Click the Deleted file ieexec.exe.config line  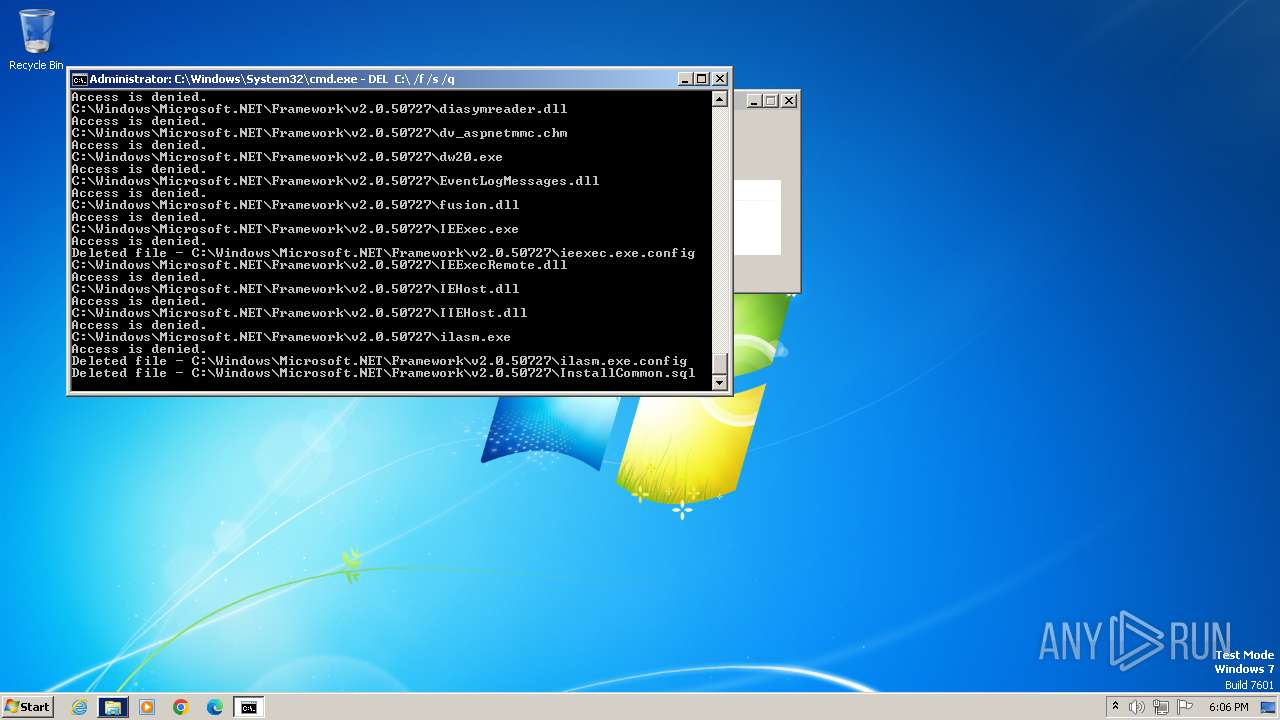(x=383, y=253)
